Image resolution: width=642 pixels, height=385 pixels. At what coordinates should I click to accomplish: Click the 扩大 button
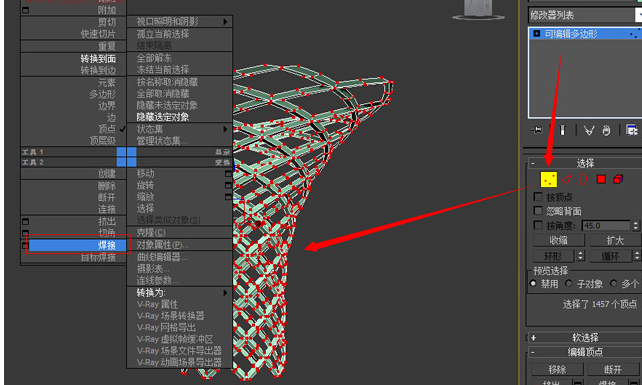coord(615,240)
